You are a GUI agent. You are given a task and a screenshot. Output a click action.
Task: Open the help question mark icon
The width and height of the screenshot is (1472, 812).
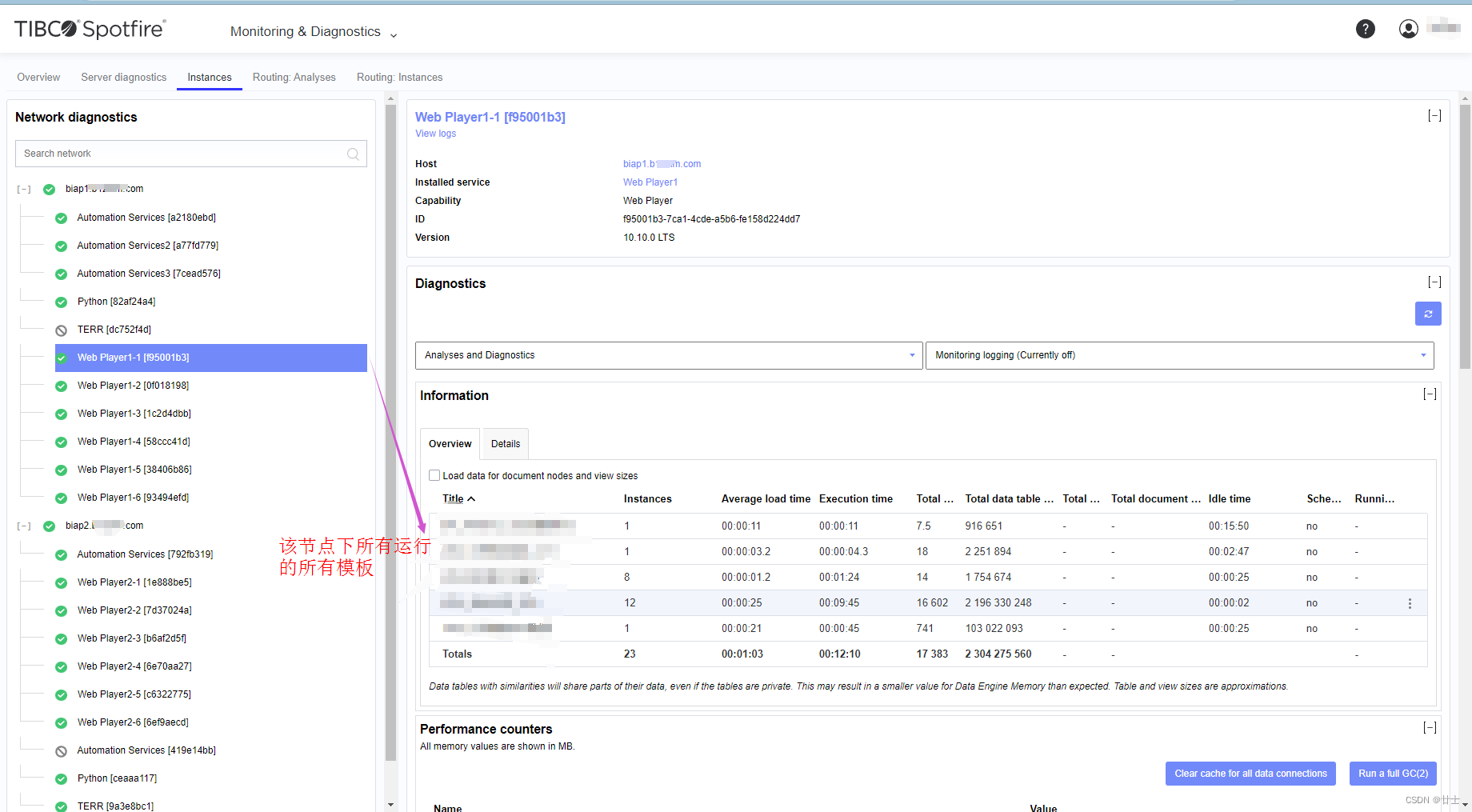click(x=1366, y=29)
